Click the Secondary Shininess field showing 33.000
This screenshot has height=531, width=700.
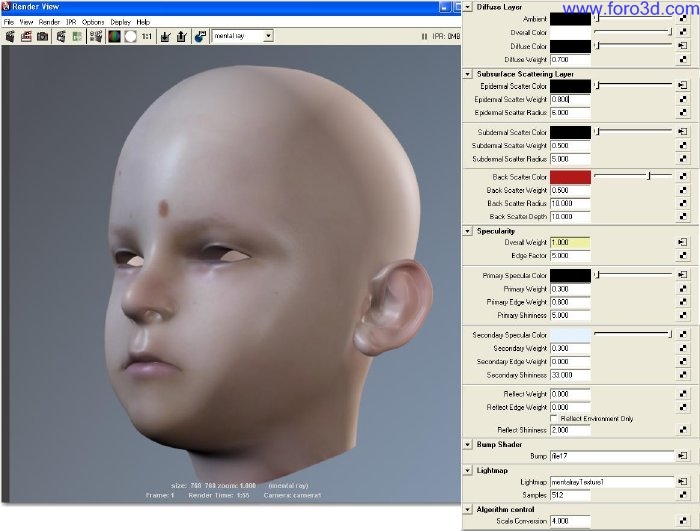[570, 375]
